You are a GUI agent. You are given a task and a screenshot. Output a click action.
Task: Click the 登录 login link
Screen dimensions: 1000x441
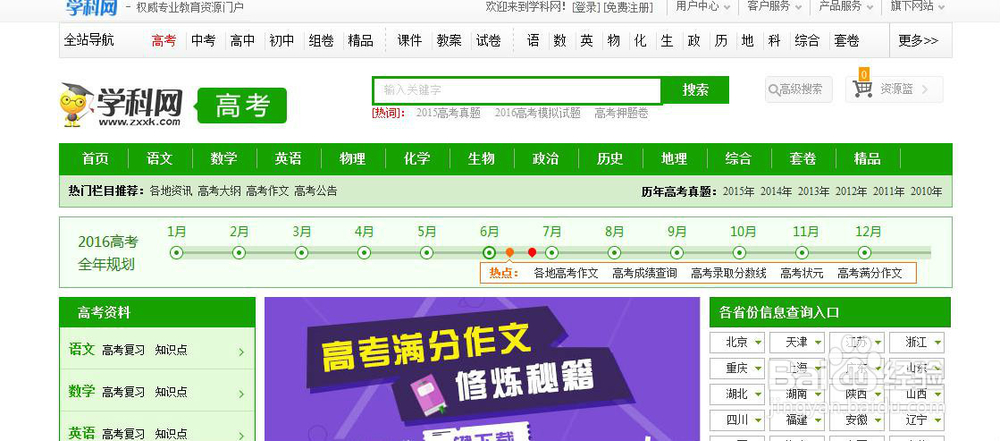click(x=586, y=7)
